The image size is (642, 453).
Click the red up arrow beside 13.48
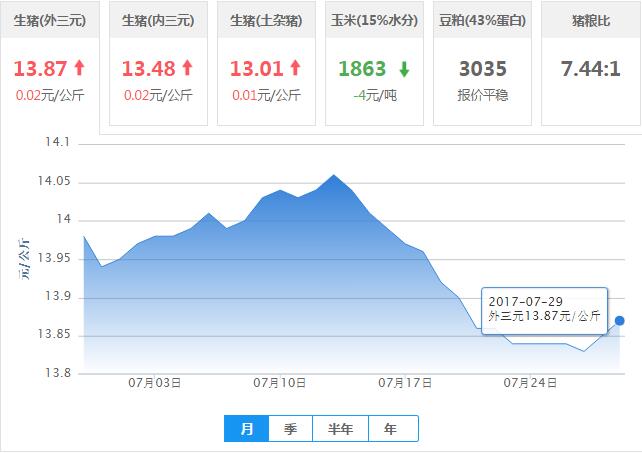point(188,68)
